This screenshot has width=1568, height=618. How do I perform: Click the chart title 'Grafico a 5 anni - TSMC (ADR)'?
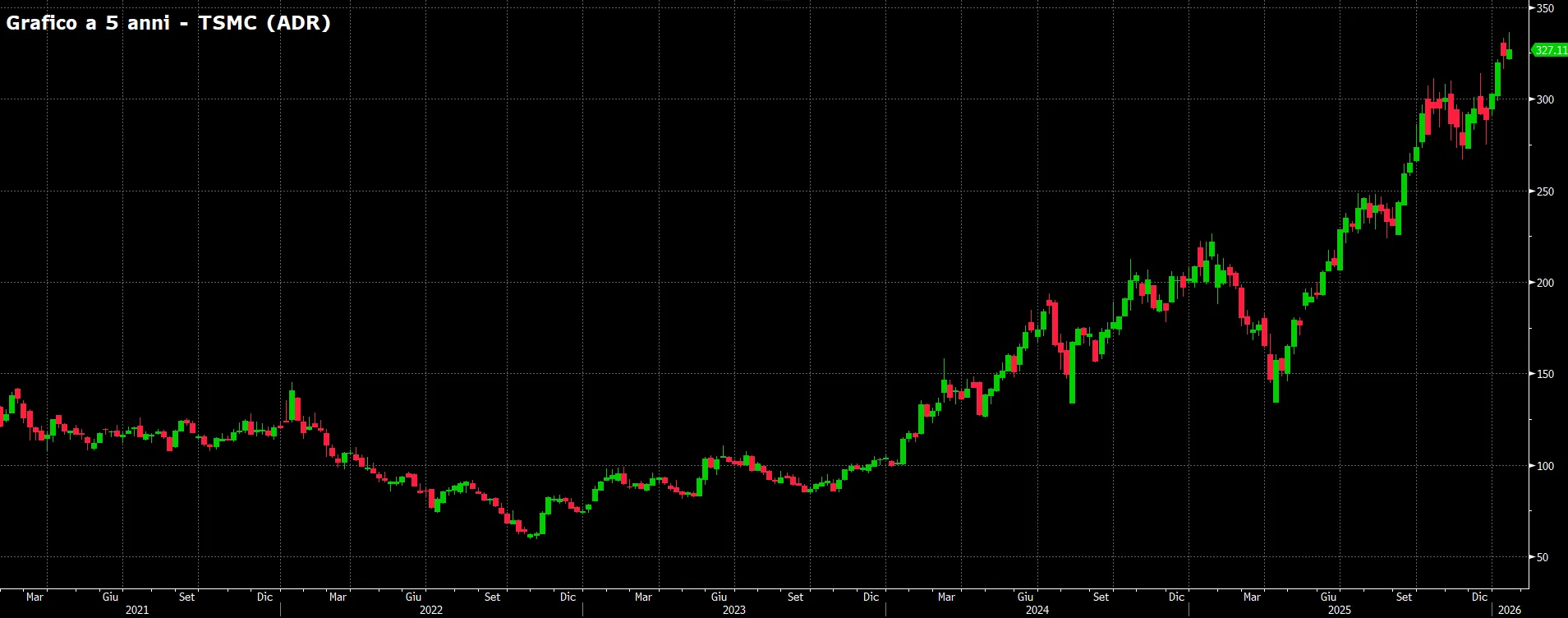pyautogui.click(x=168, y=23)
